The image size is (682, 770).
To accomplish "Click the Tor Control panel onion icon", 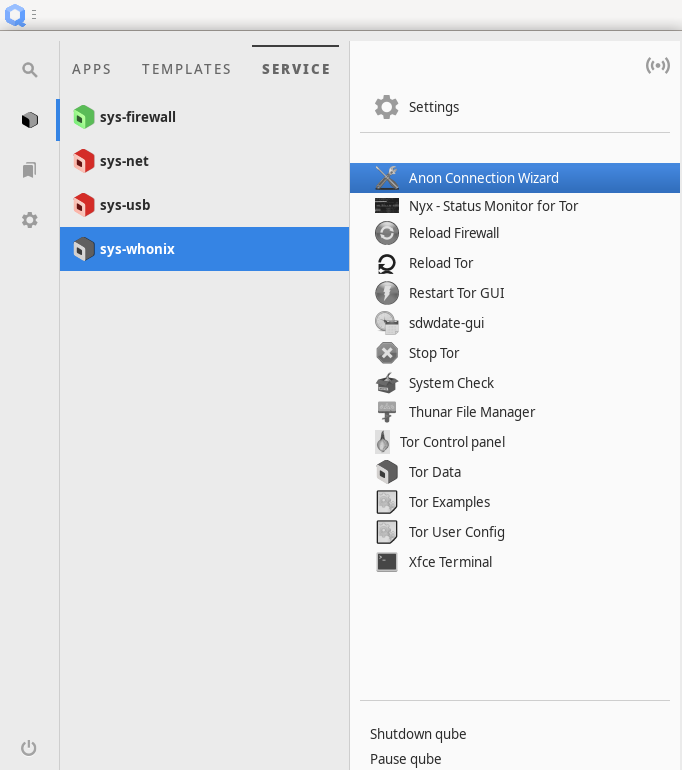I will 382,442.
